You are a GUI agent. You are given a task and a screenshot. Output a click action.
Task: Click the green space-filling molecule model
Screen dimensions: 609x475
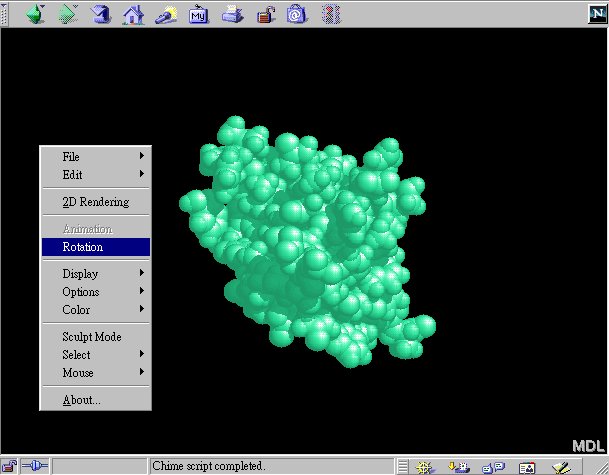tap(307, 241)
